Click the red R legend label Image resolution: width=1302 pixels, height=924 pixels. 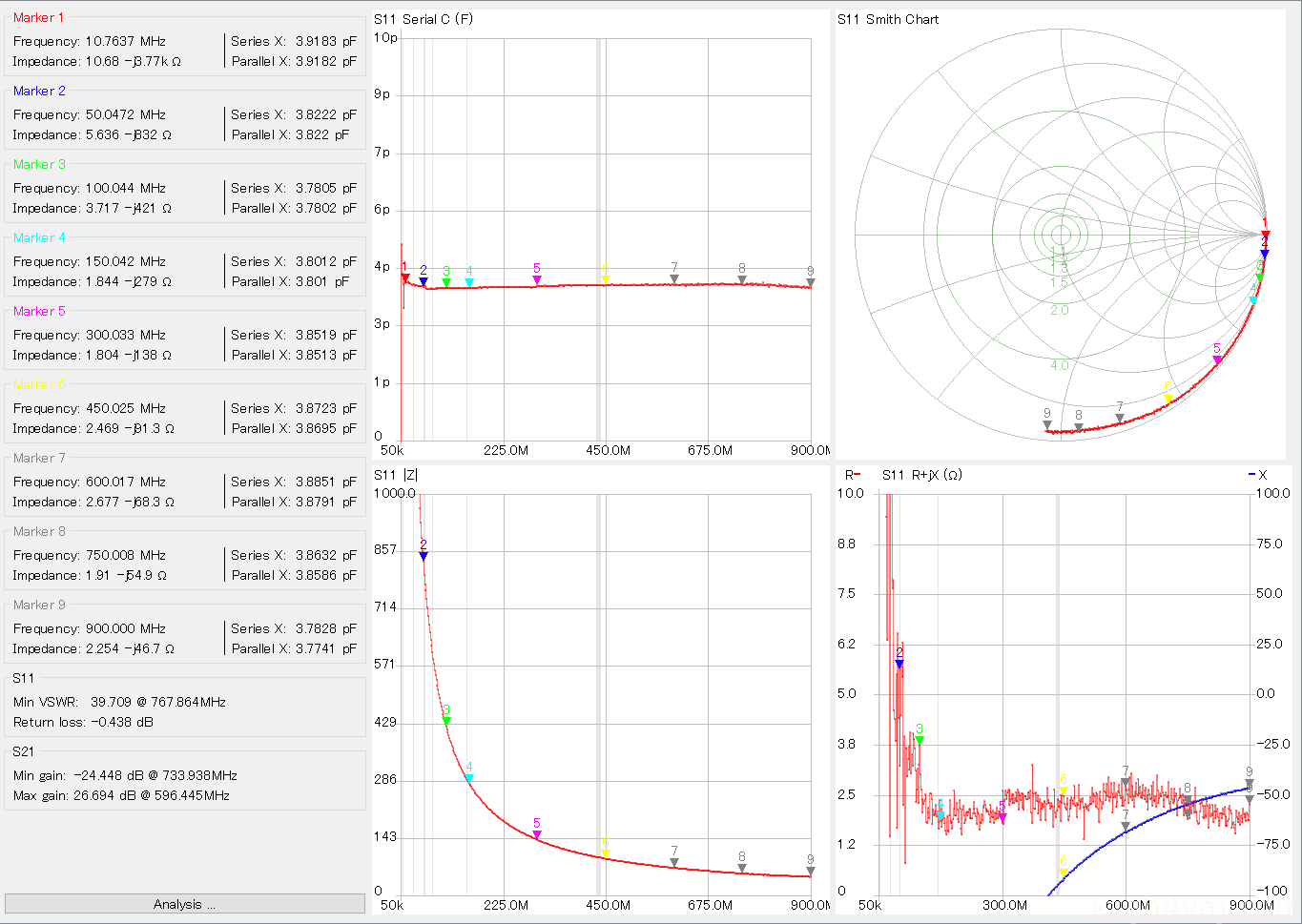pos(853,475)
